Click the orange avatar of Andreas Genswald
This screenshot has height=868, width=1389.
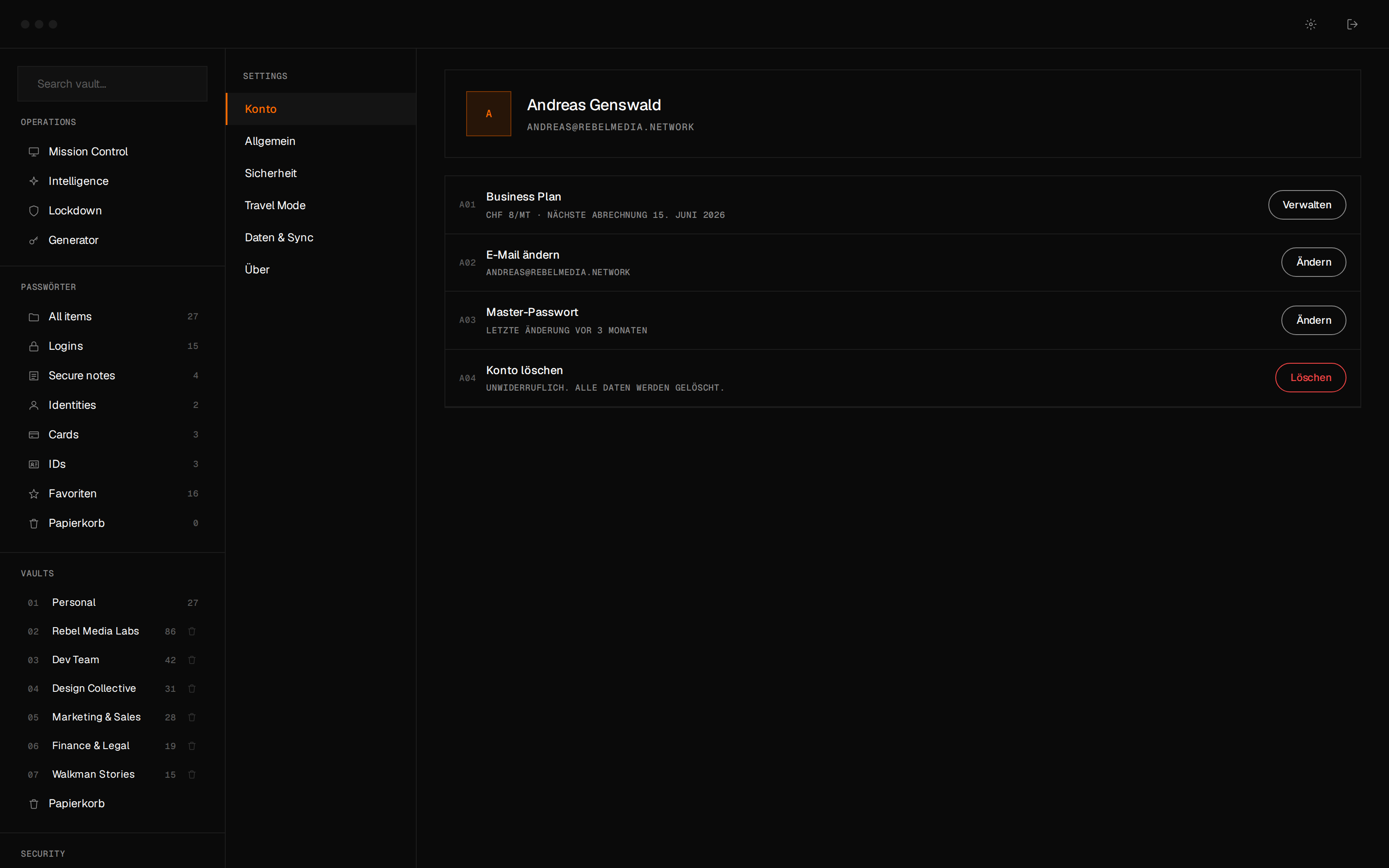pyautogui.click(x=488, y=114)
